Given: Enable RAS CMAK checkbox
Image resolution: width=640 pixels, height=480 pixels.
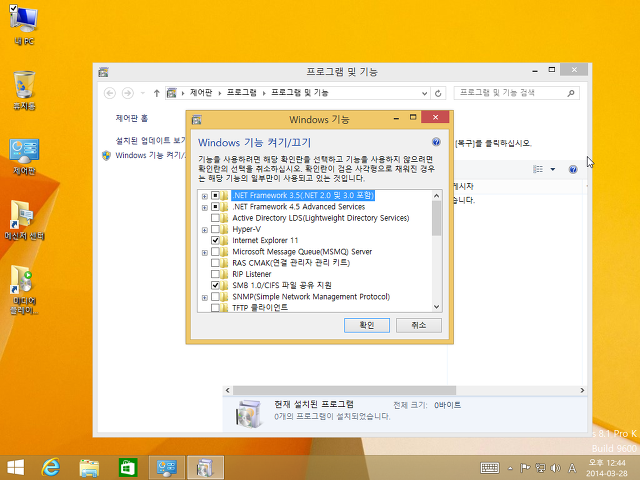Looking at the screenshot, I should [x=215, y=262].
